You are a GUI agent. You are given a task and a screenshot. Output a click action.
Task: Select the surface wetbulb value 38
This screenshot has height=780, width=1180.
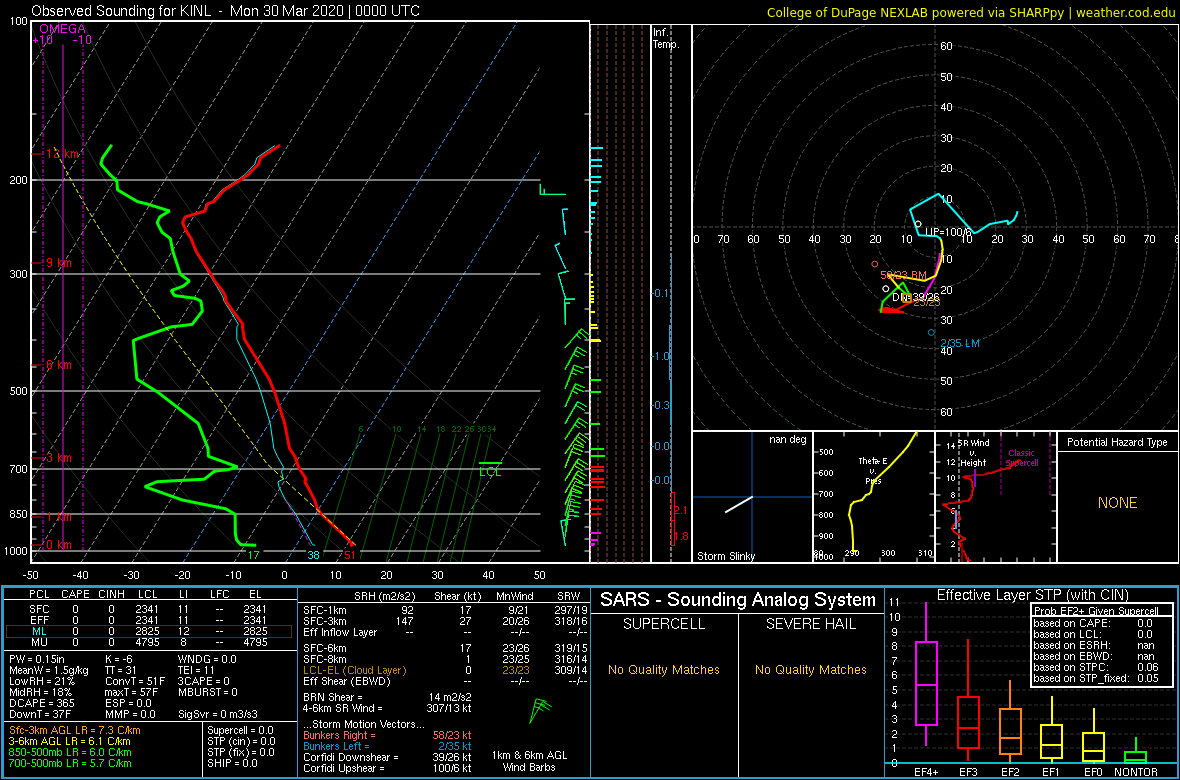click(x=314, y=556)
